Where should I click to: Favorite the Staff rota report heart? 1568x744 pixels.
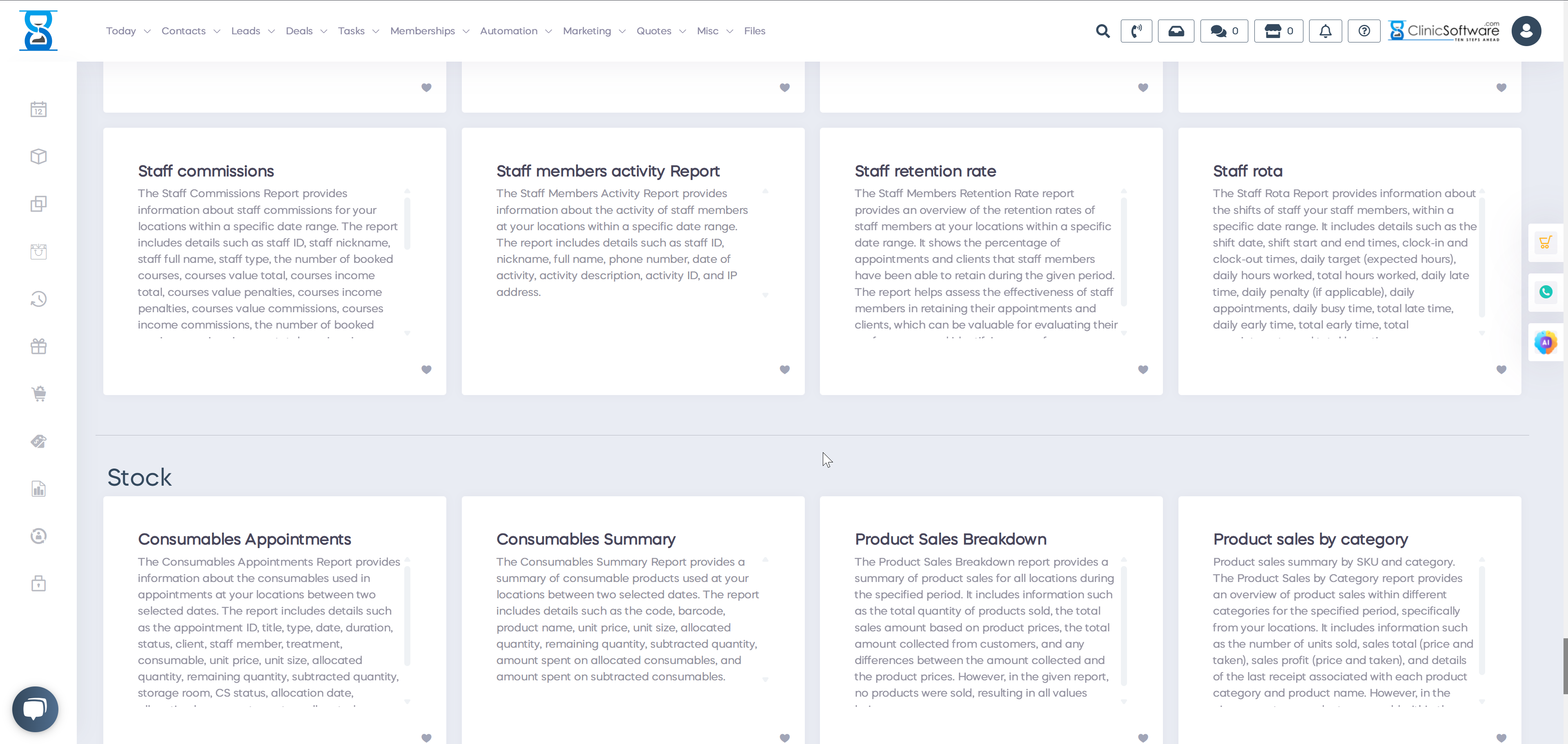point(1501,369)
